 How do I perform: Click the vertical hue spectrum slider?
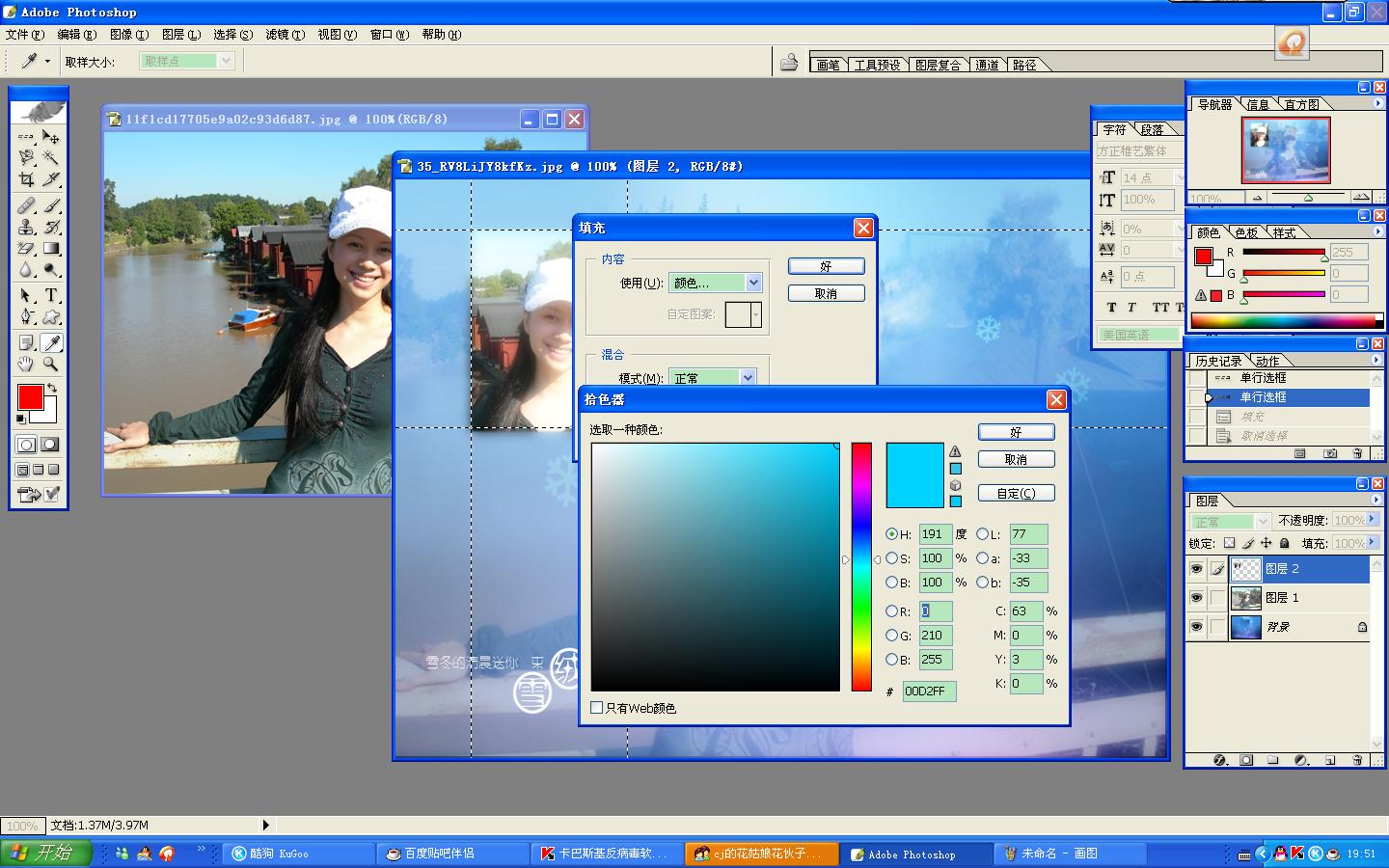[x=861, y=567]
